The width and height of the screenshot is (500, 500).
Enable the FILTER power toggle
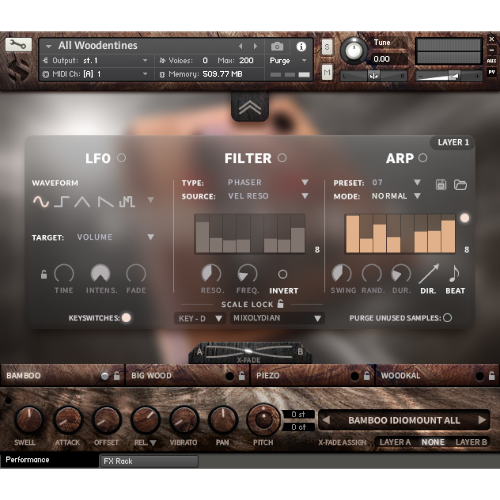click(x=282, y=158)
